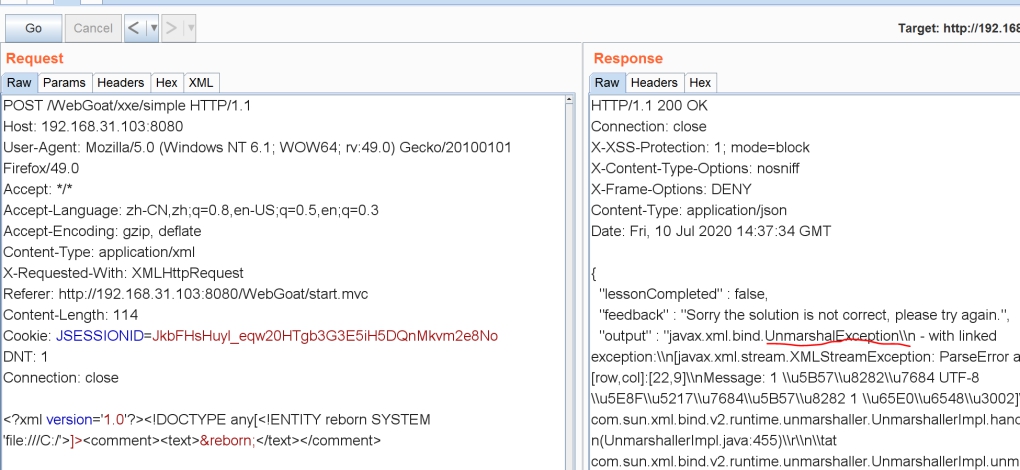
Task: Click the X-Requested-With: XMLHttpRequest header
Action: tap(124, 273)
